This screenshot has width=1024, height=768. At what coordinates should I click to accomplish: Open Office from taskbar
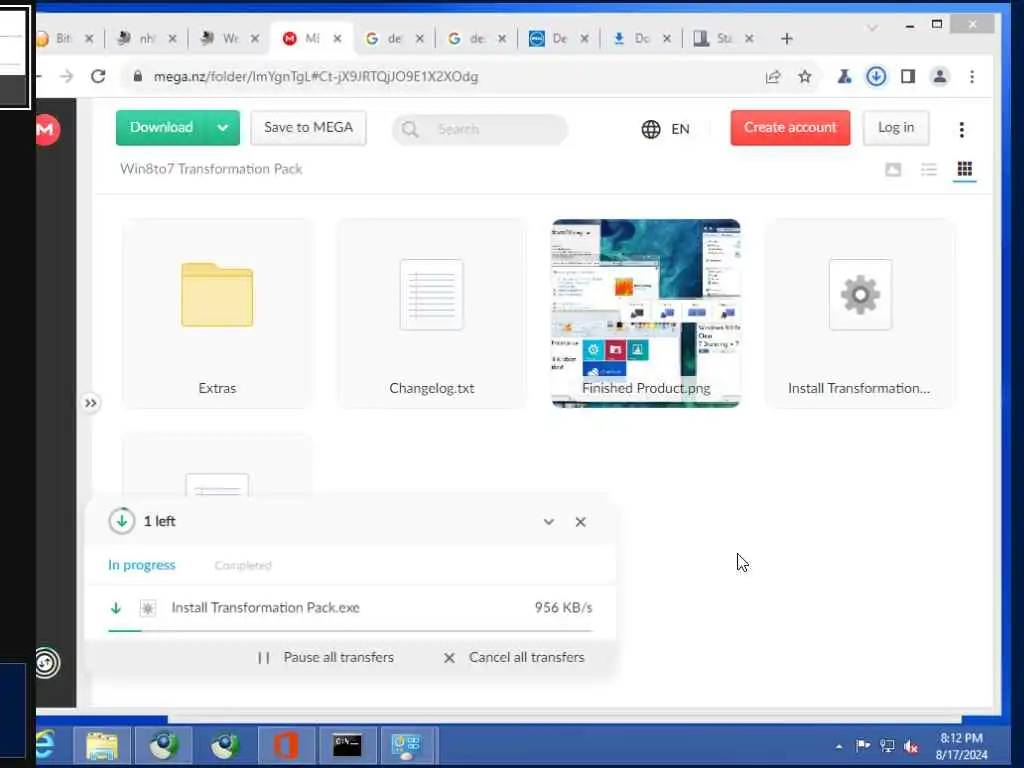point(286,745)
